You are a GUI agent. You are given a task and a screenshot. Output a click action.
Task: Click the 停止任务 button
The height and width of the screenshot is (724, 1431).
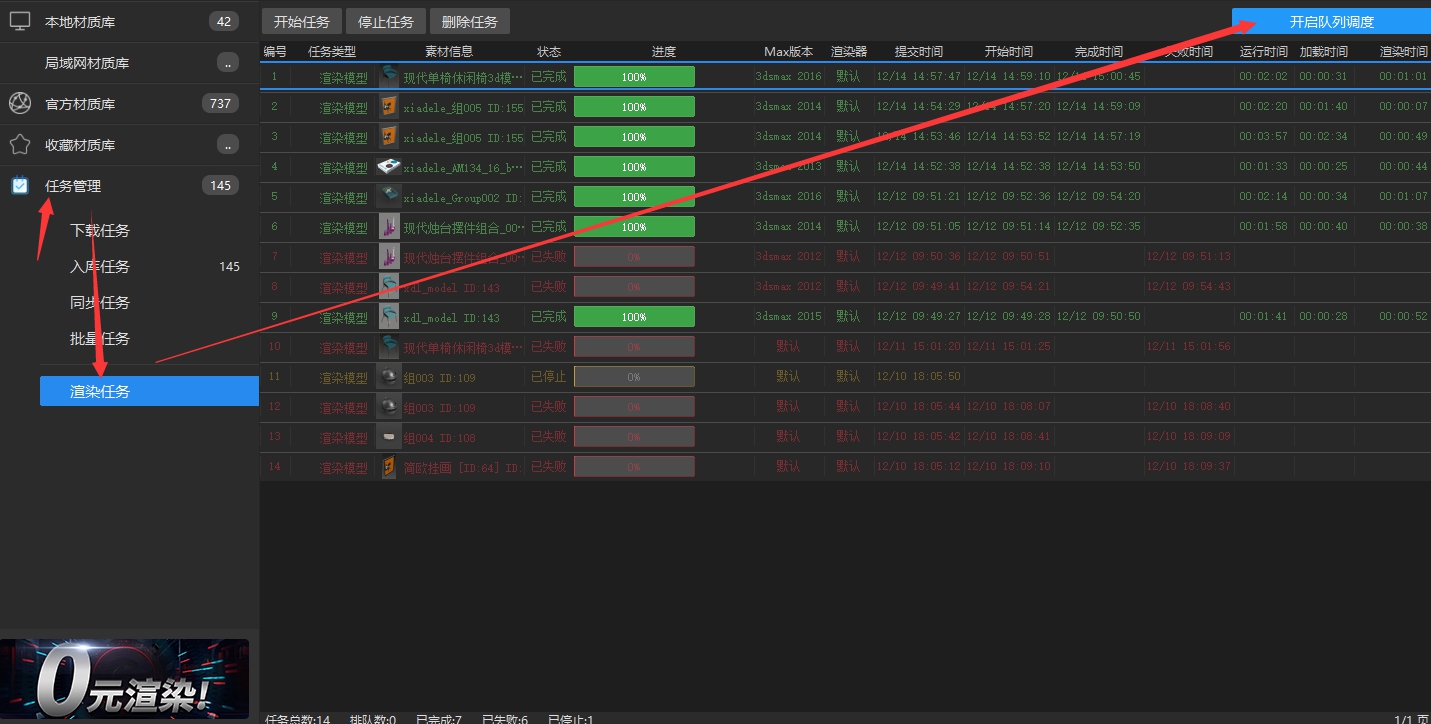pos(386,21)
